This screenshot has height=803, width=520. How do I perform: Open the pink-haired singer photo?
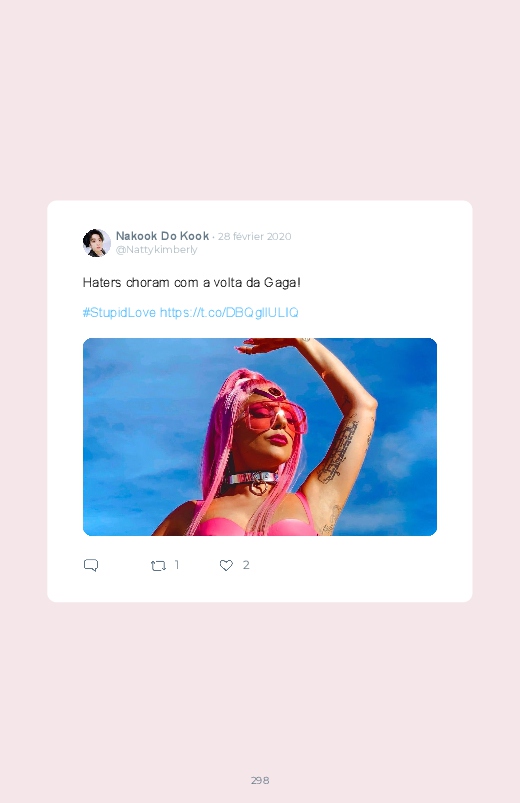pyautogui.click(x=260, y=437)
